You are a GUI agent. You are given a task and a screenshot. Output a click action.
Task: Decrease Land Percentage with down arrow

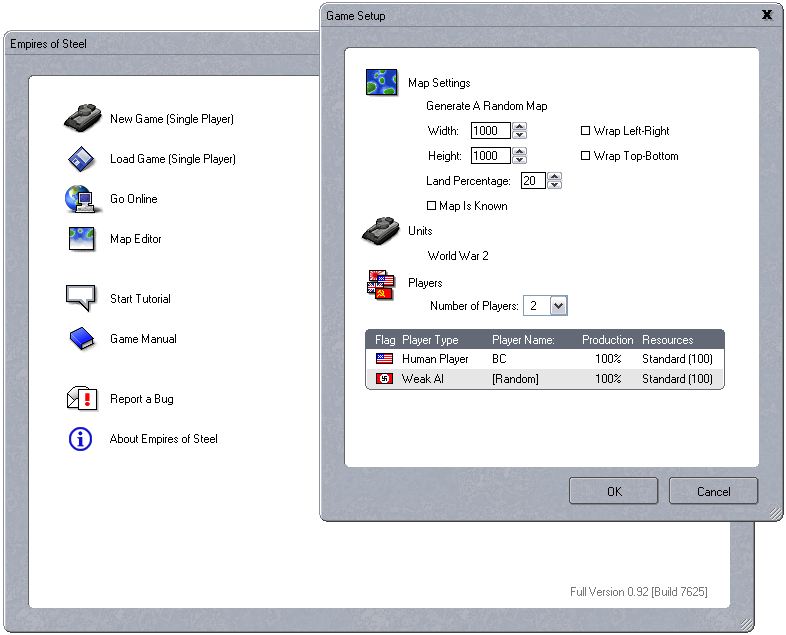[555, 185]
